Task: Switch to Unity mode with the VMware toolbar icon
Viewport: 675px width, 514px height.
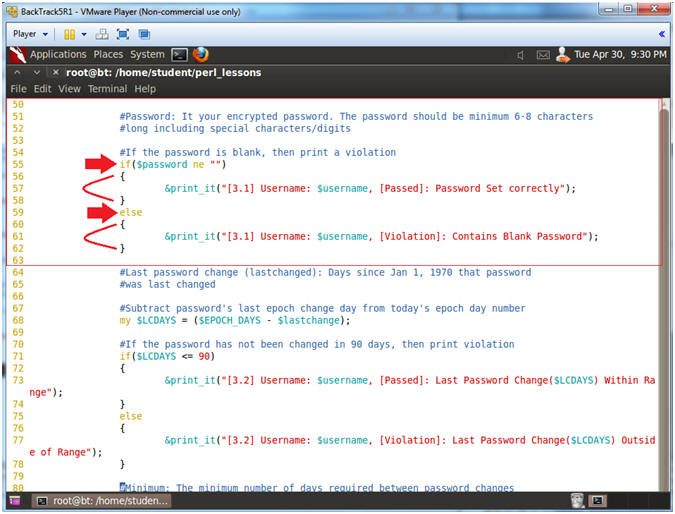Action: [x=144, y=34]
